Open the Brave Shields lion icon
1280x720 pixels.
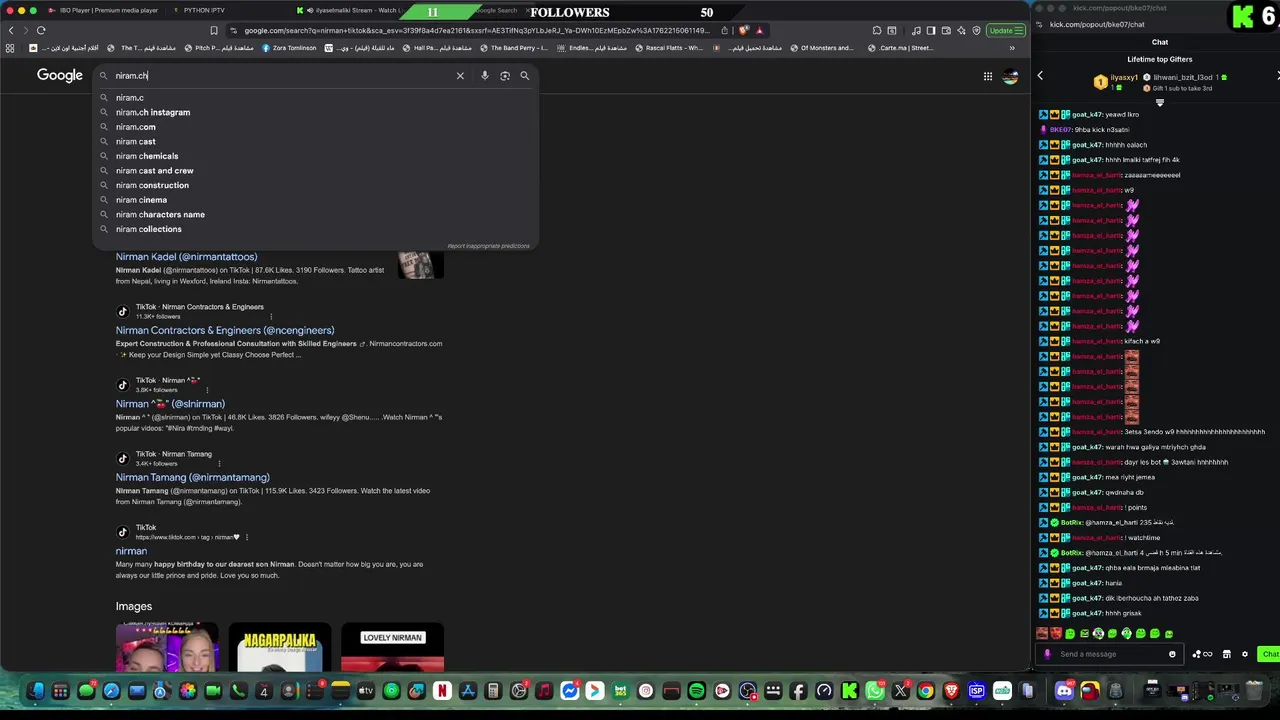[x=743, y=30]
